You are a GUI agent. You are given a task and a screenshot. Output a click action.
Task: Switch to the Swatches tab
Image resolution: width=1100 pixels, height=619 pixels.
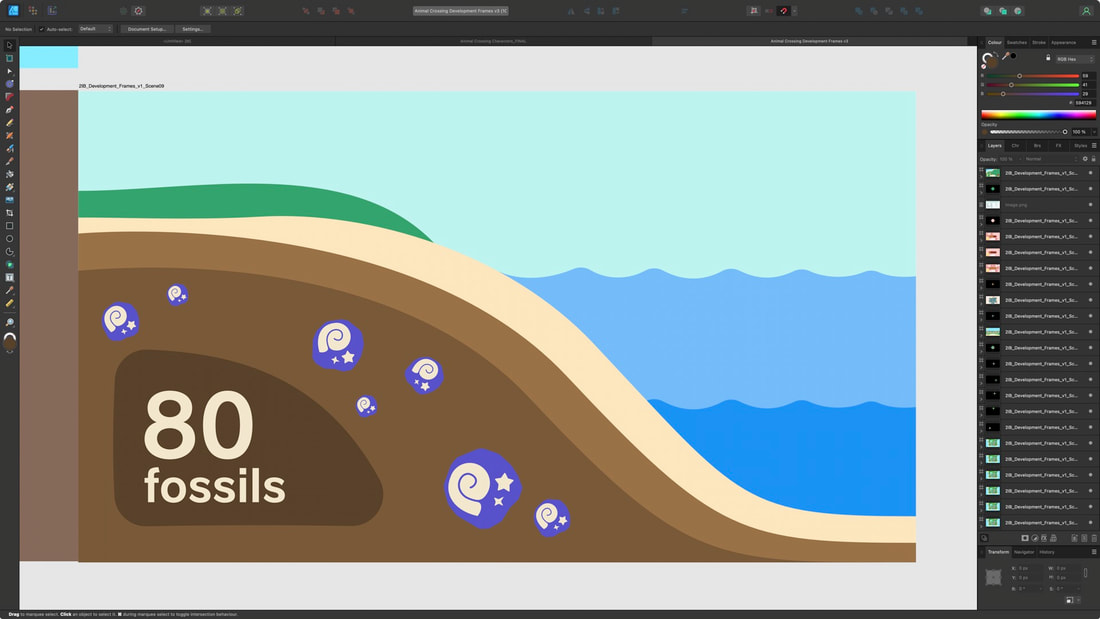(x=1017, y=42)
